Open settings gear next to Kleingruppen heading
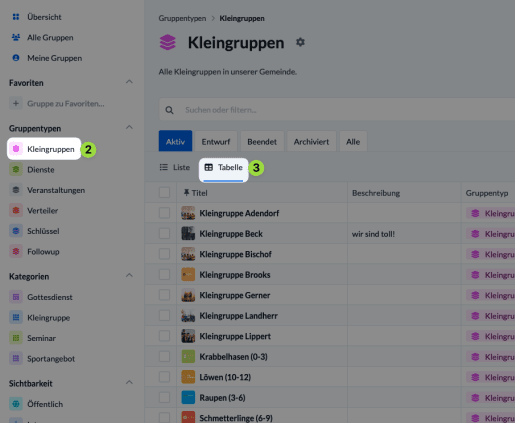Screen dimensions: 515x423 point(300,42)
